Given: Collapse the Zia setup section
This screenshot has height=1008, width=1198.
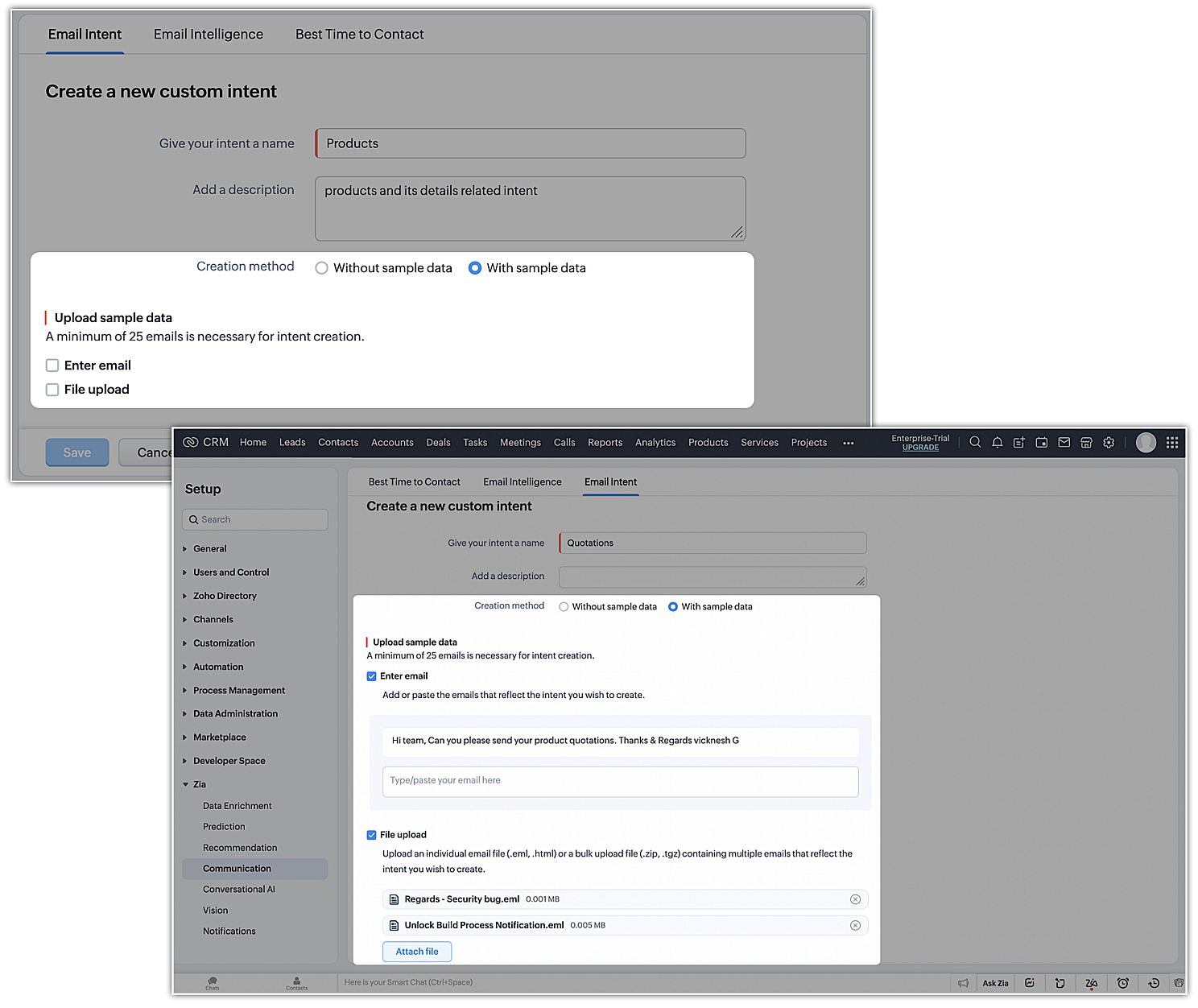Looking at the screenshot, I should click(199, 784).
